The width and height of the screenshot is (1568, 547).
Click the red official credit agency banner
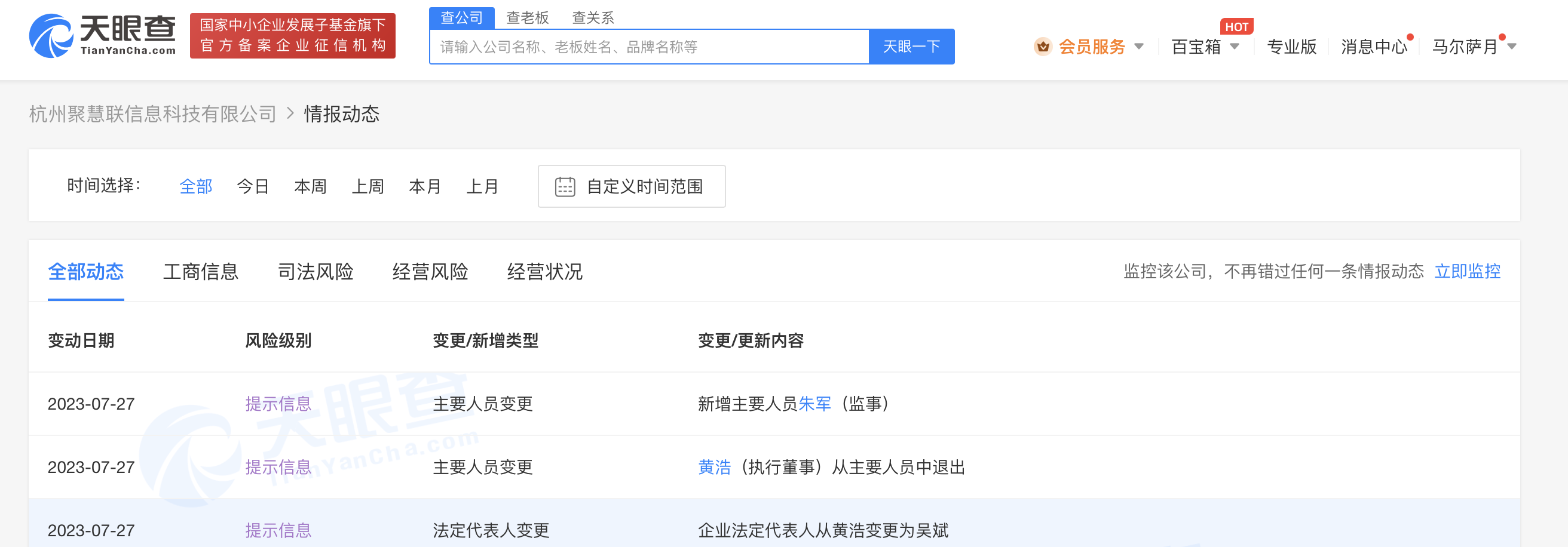coord(292,36)
